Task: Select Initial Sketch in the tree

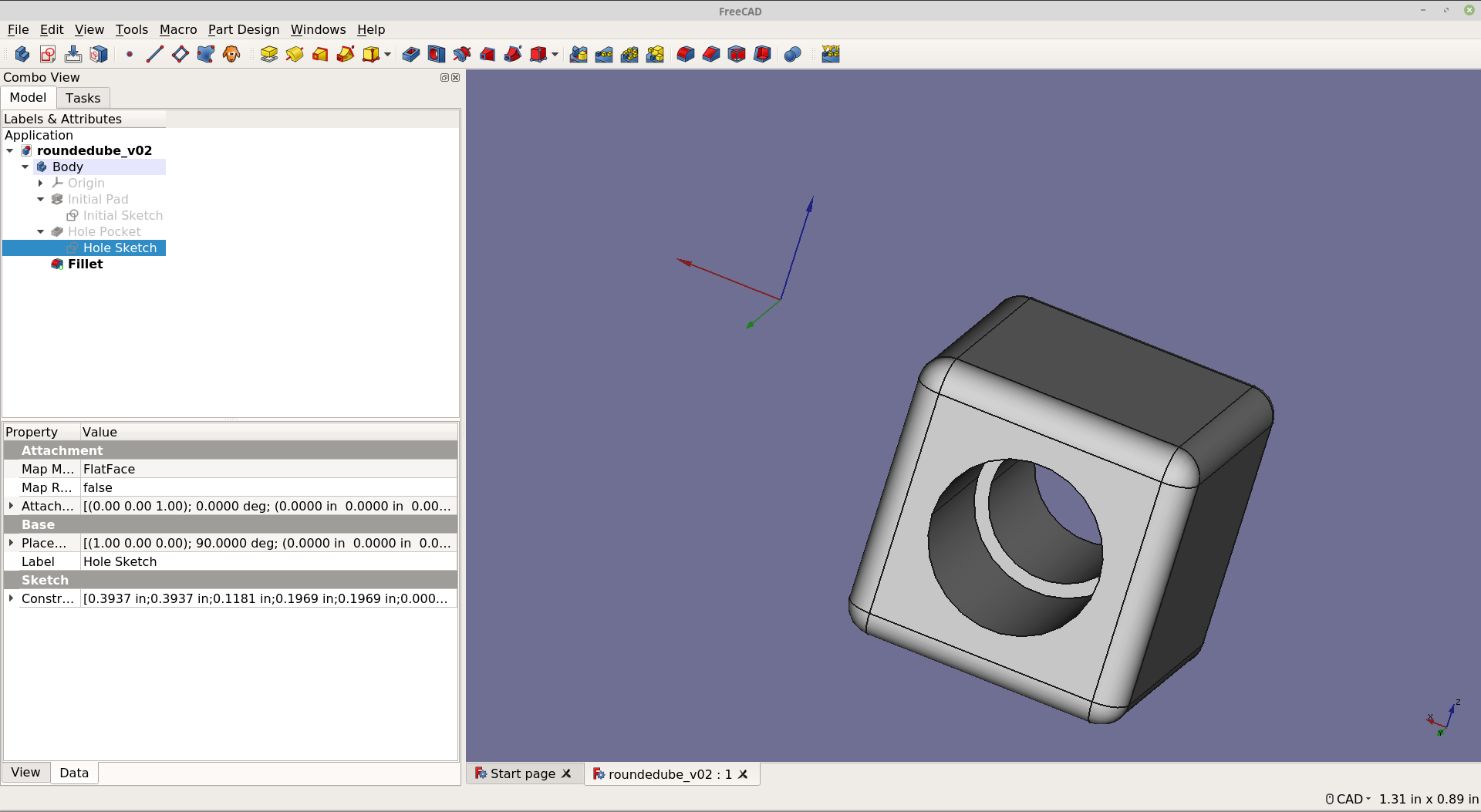Action: tap(123, 215)
